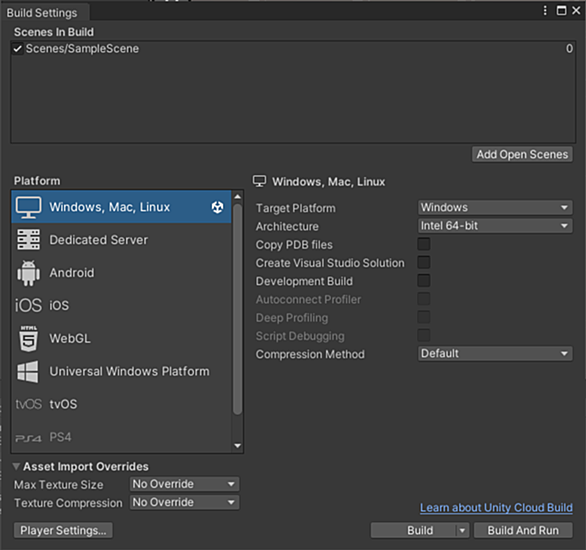Screen dimensions: 586x550
Task: Open Learn about Unity Cloud Build link
Action: [x=496, y=508]
